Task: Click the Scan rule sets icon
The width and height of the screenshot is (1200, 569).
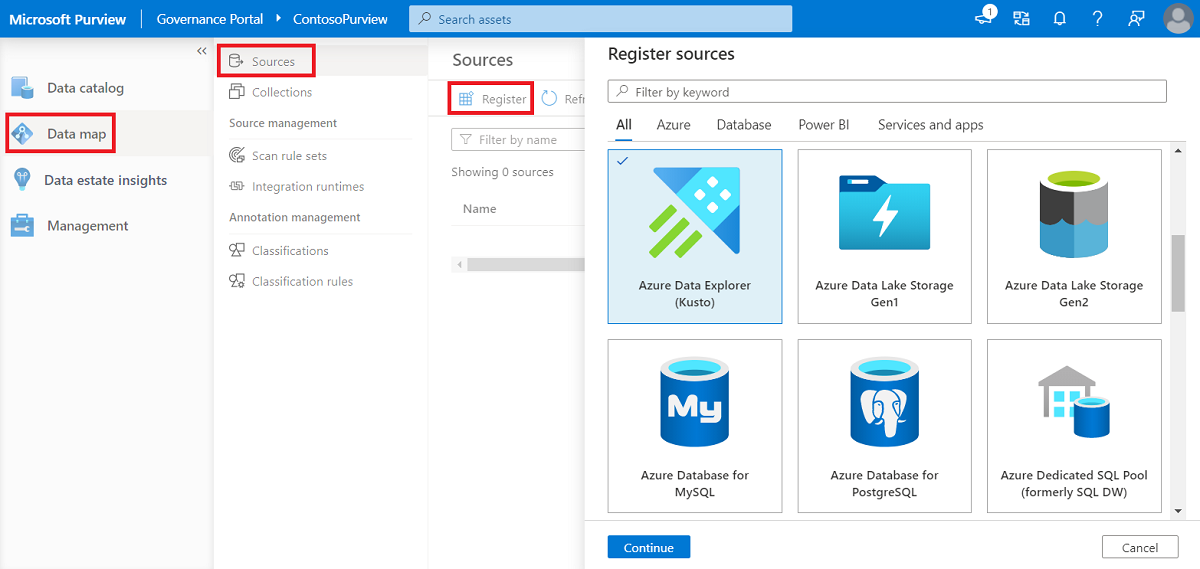Action: click(x=237, y=156)
